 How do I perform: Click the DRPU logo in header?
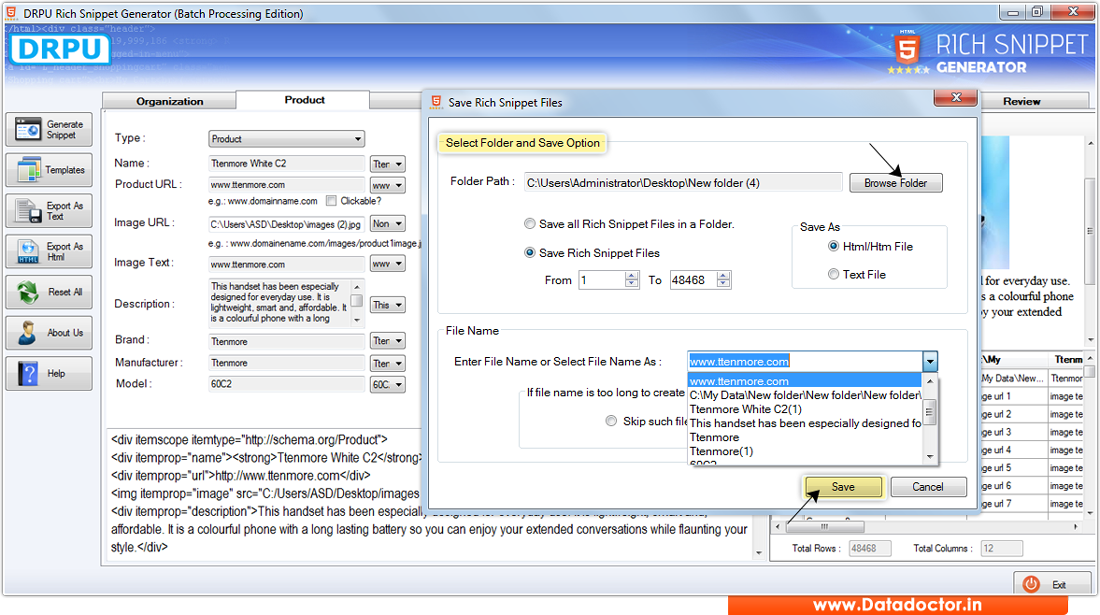click(x=60, y=49)
